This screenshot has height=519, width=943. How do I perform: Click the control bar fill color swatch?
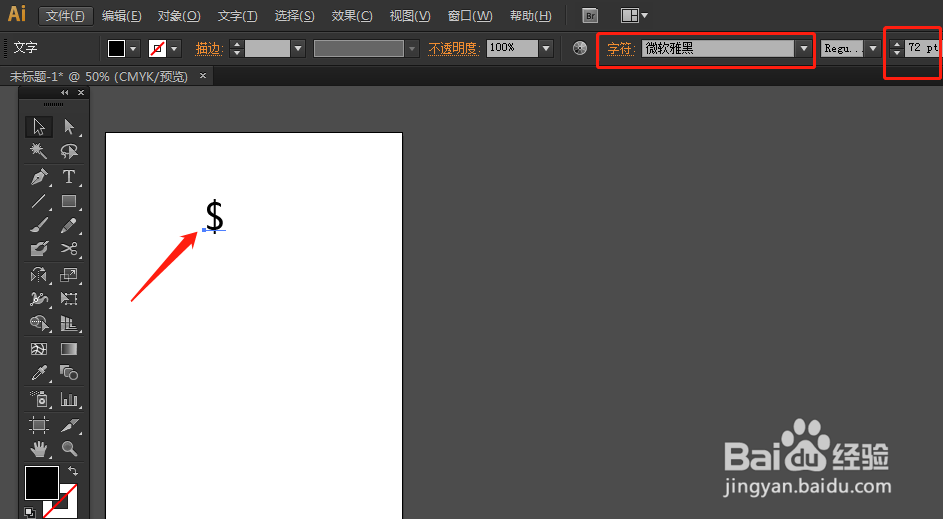tap(117, 49)
